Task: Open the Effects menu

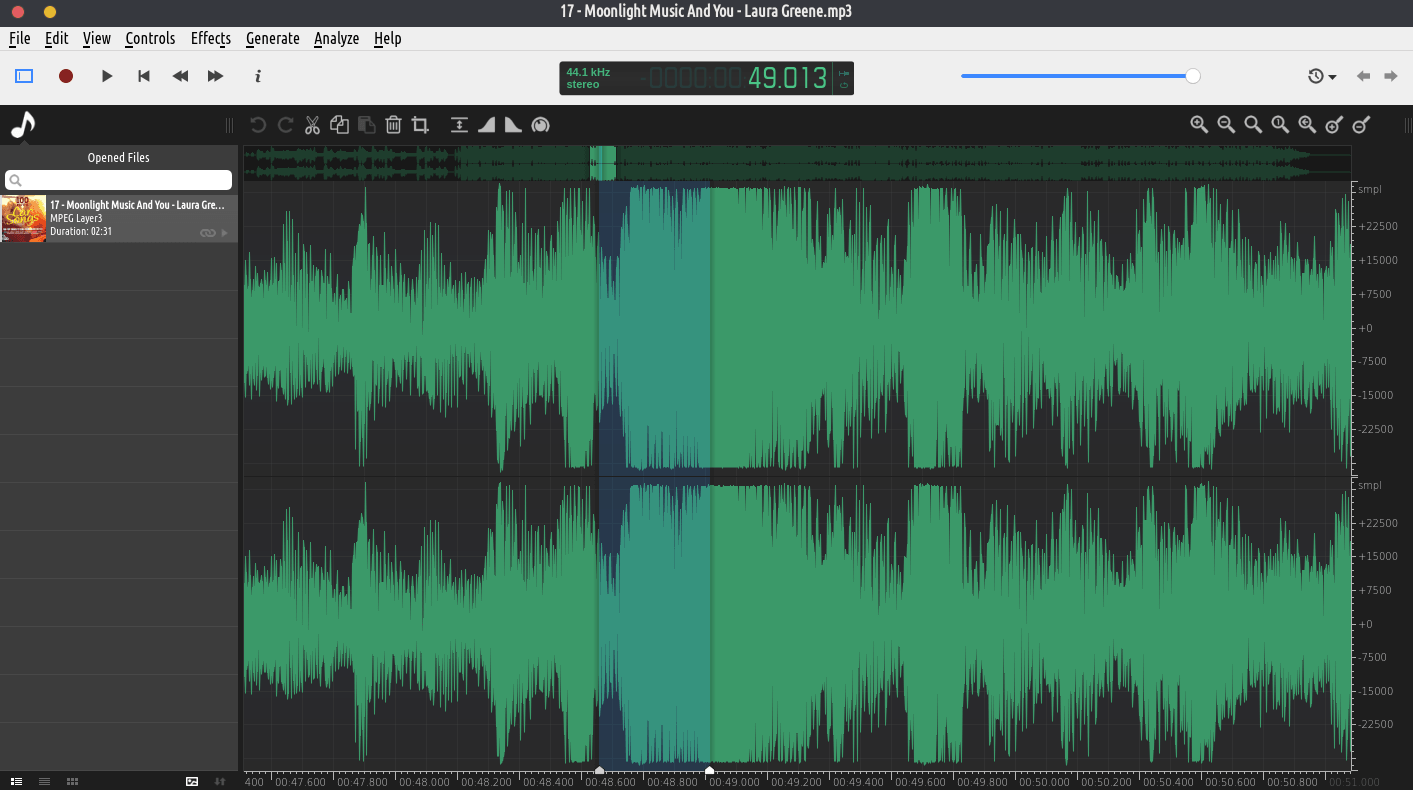Action: tap(211, 38)
